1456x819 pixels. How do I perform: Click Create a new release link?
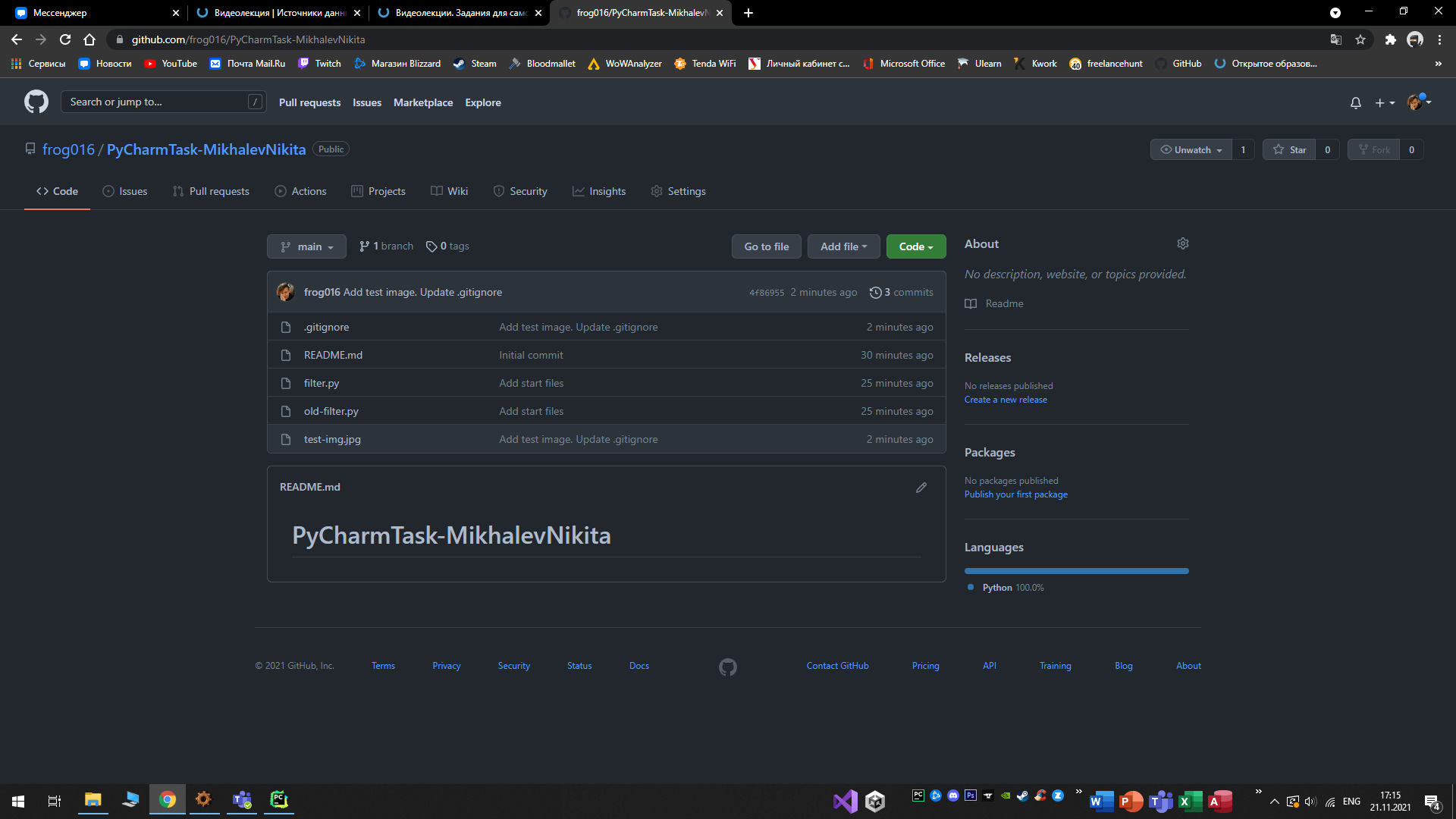coord(1006,400)
